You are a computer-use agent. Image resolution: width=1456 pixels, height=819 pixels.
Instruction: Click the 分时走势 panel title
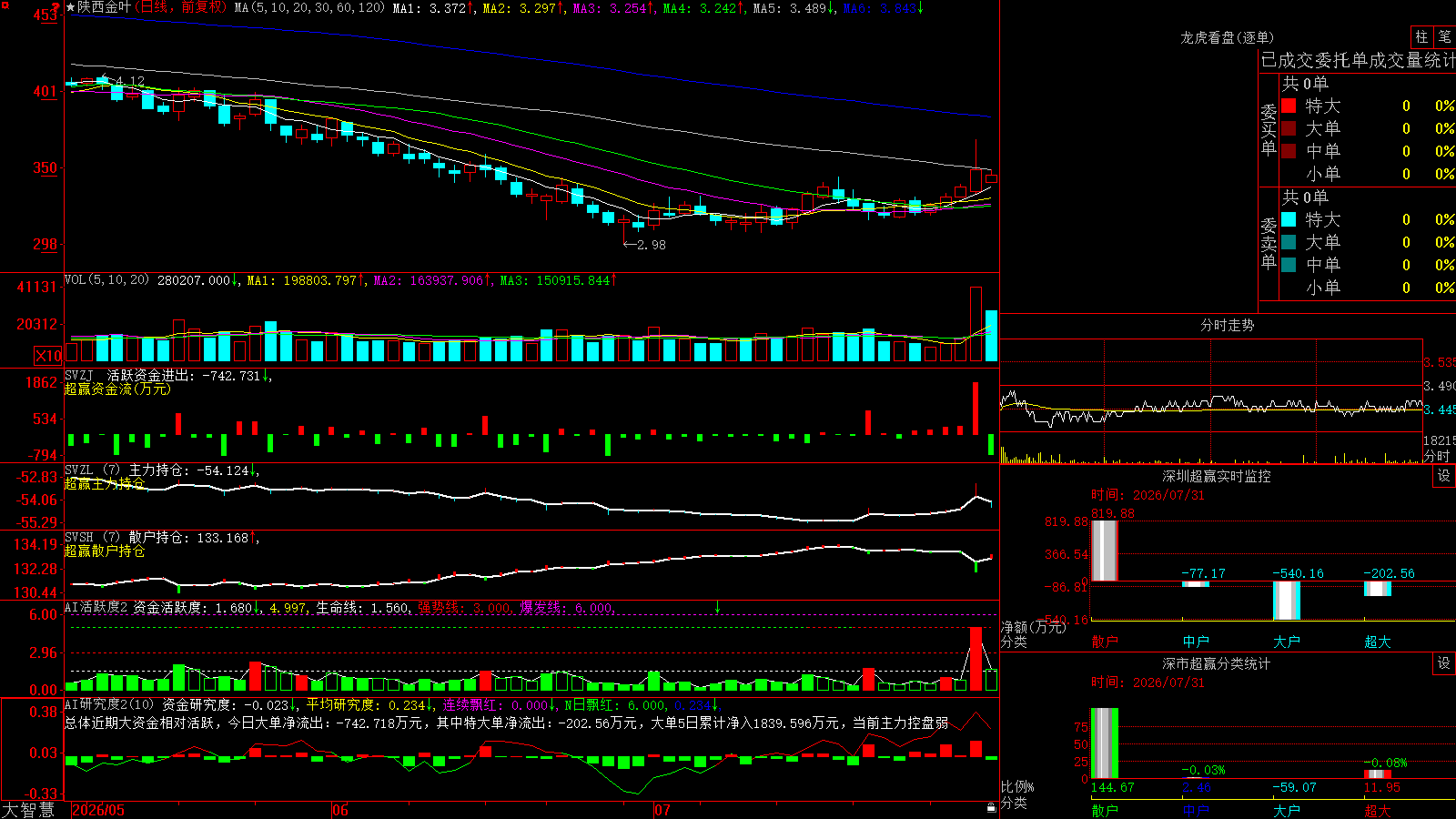[x=1227, y=325]
